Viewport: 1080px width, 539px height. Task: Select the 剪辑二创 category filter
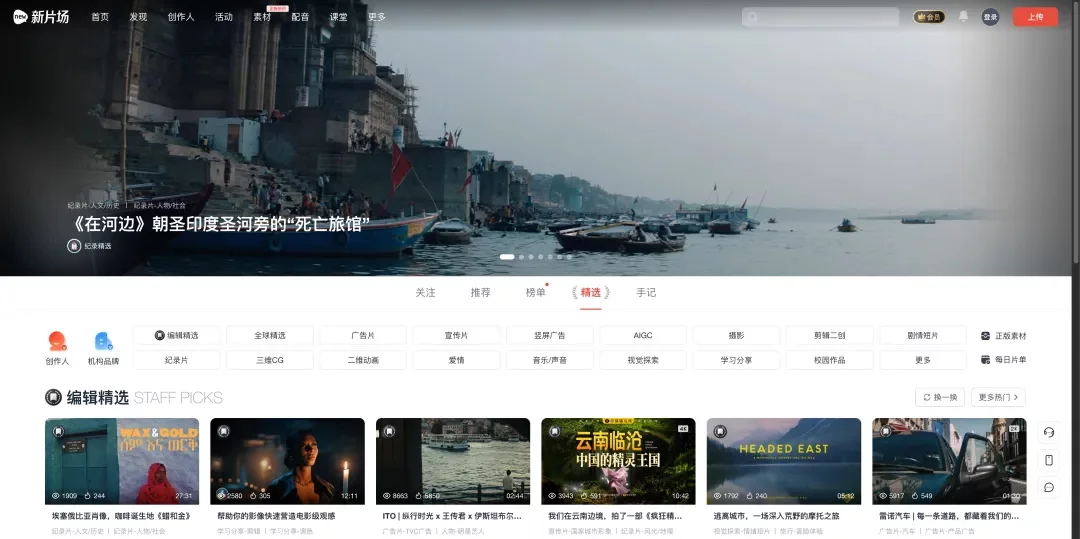[830, 335]
